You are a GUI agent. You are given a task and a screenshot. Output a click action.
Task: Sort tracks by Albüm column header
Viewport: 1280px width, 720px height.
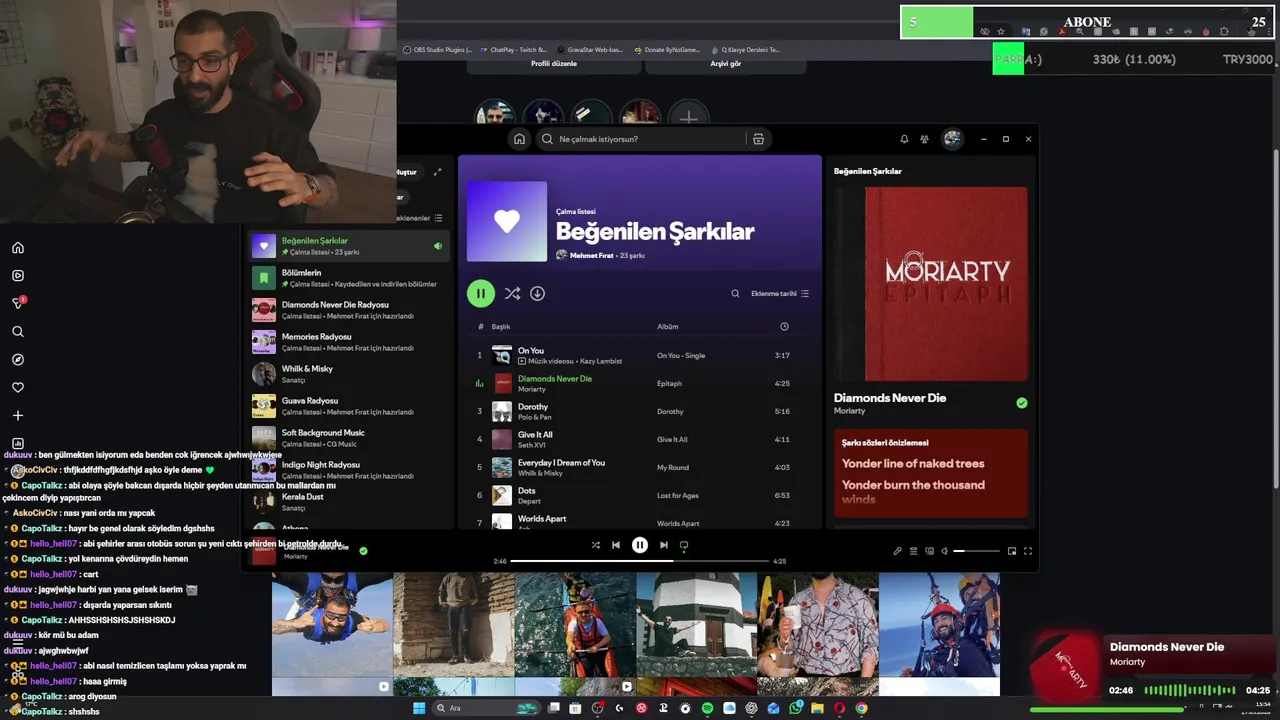(x=667, y=327)
